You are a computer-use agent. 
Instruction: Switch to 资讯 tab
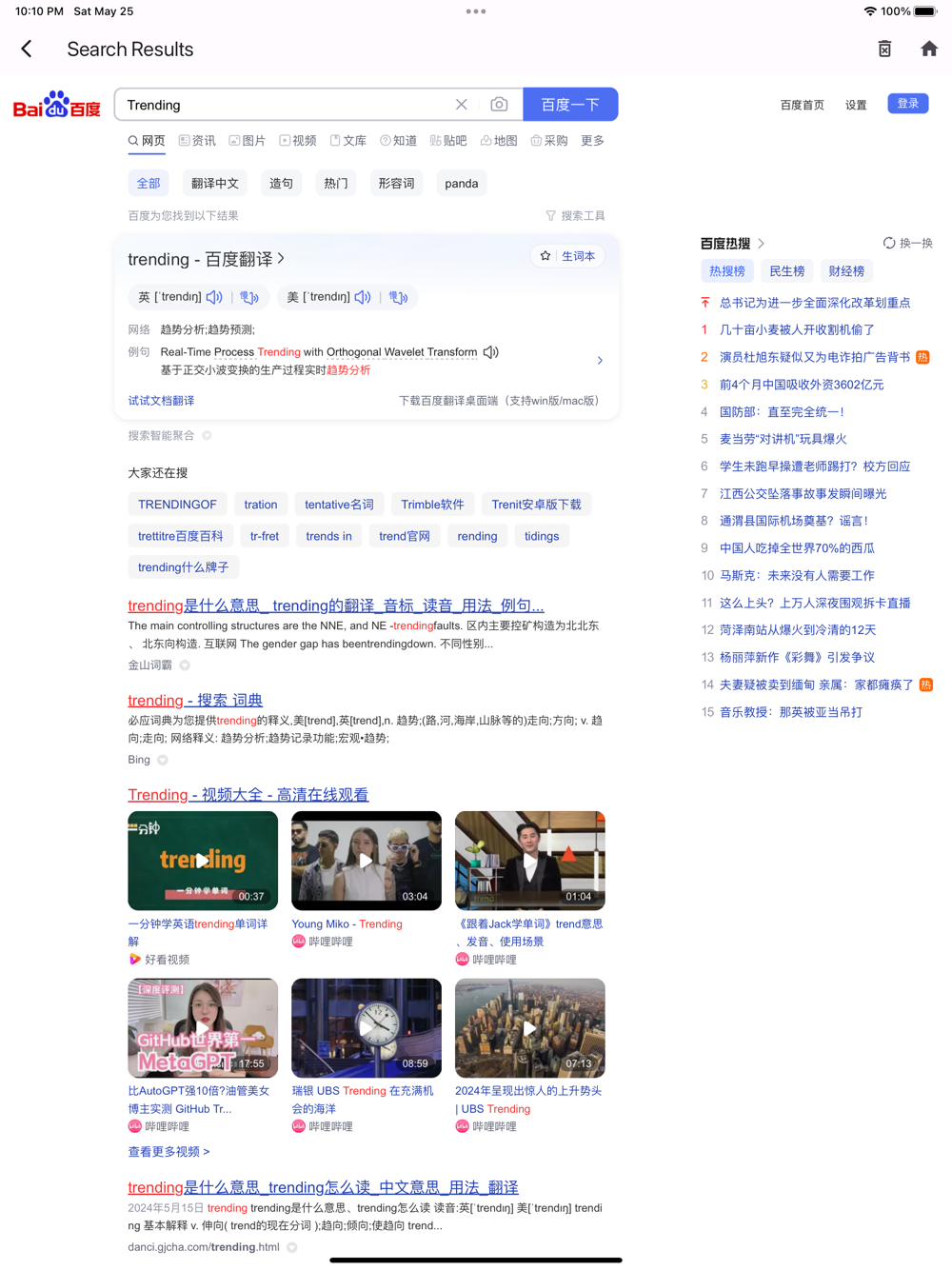tap(197, 141)
